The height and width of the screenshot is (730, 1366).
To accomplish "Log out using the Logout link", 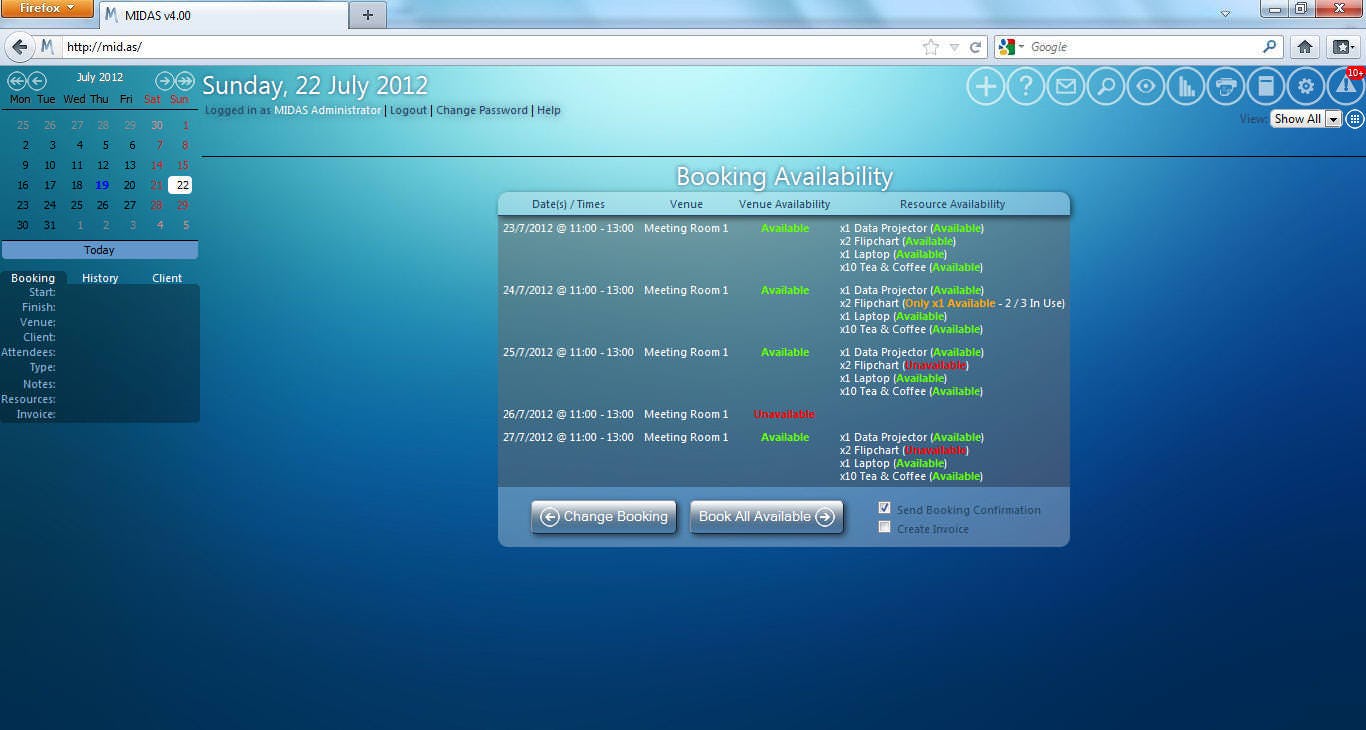I will coord(408,110).
